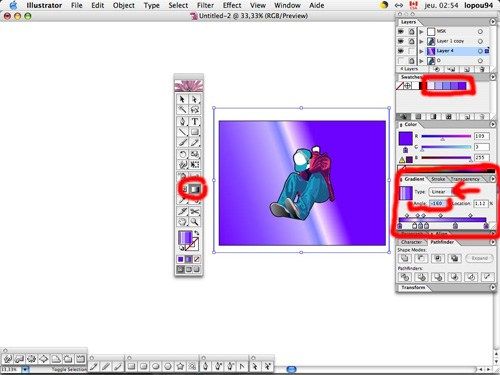This screenshot has width=500, height=375.
Task: Switch to the Stroke tab
Action: coord(438,179)
